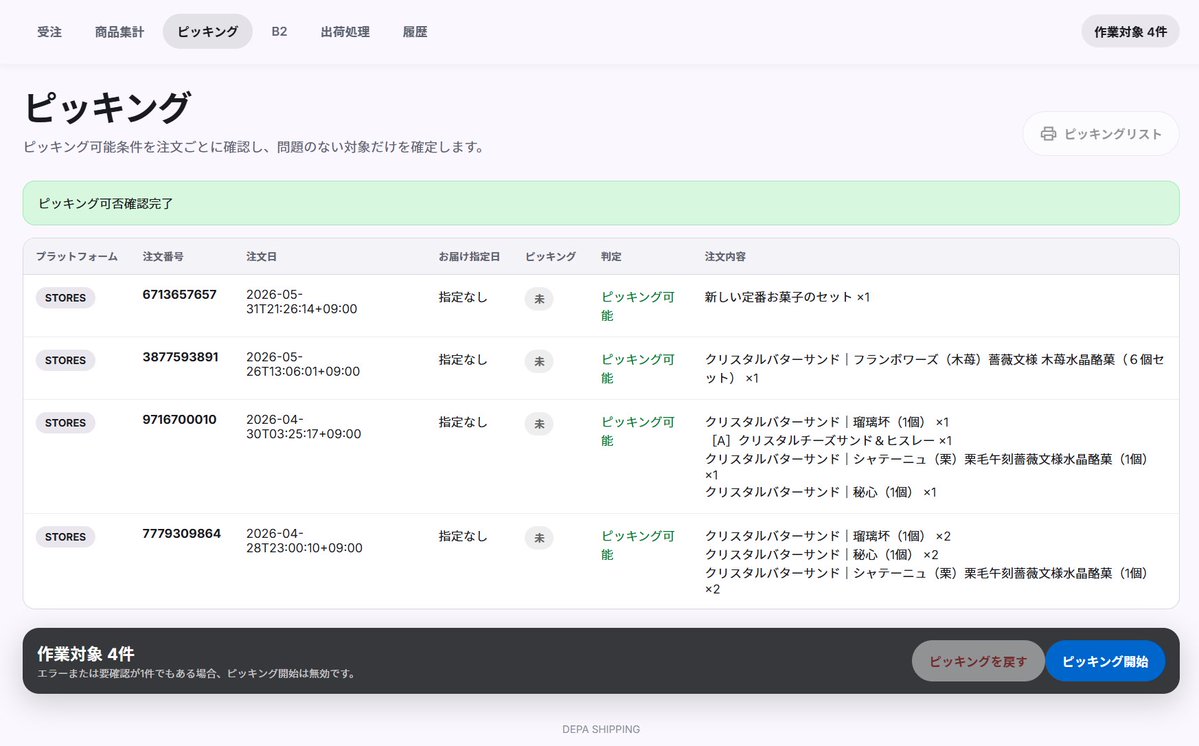Image resolution: width=1199 pixels, height=746 pixels.
Task: Switch to the 商品集計 tab
Action: tap(119, 31)
